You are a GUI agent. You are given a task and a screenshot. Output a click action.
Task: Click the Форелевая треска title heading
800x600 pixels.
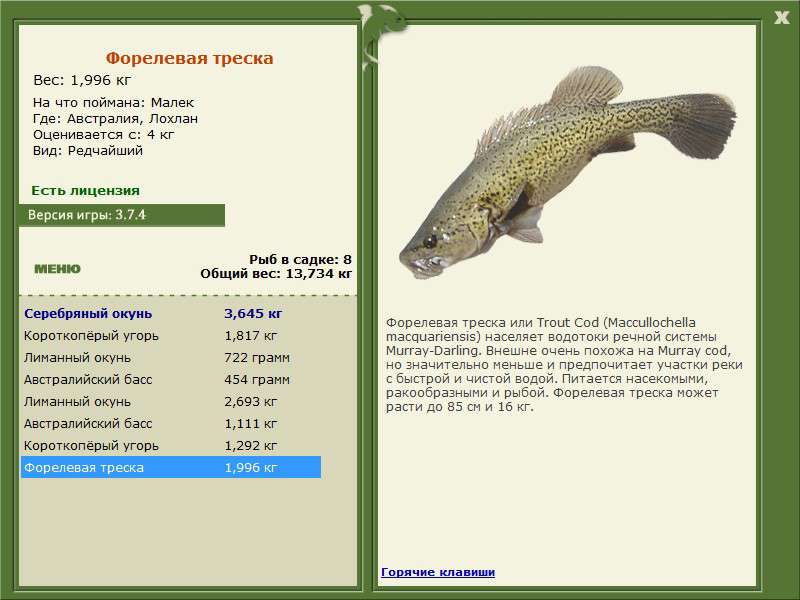[189, 58]
